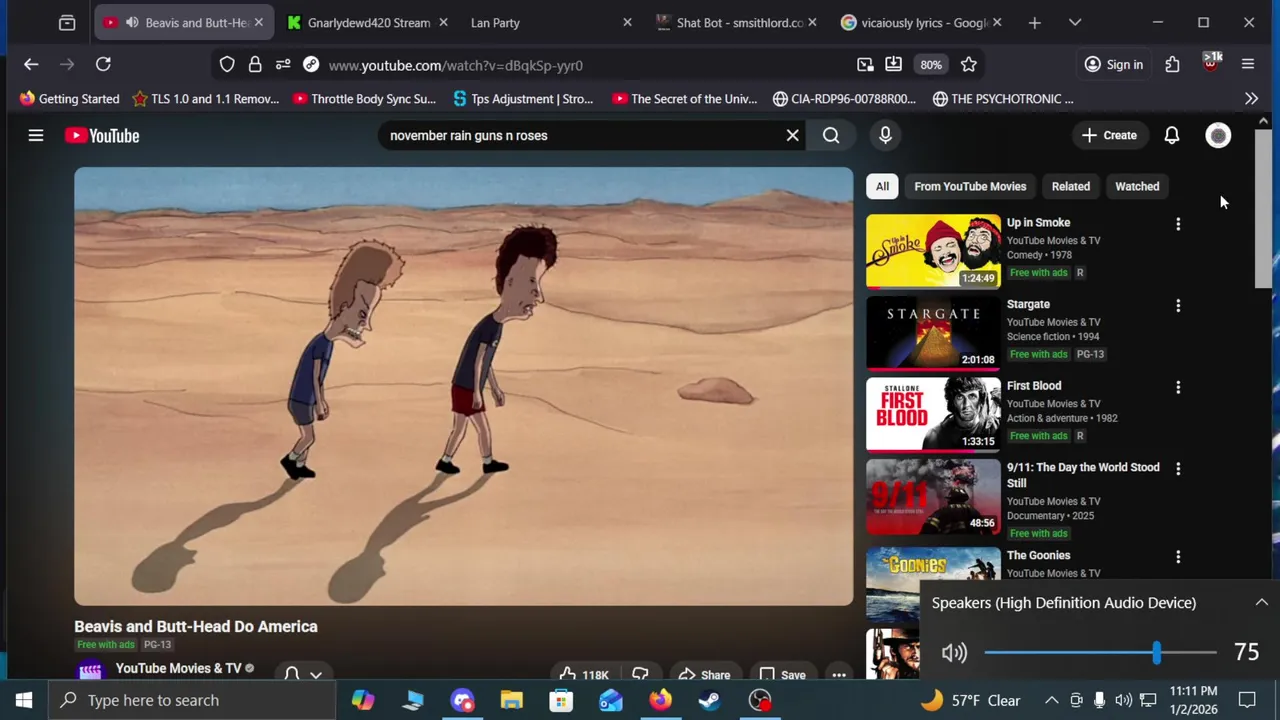Open more video actions ellipsis
The height and width of the screenshot is (720, 1280).
coord(839,675)
